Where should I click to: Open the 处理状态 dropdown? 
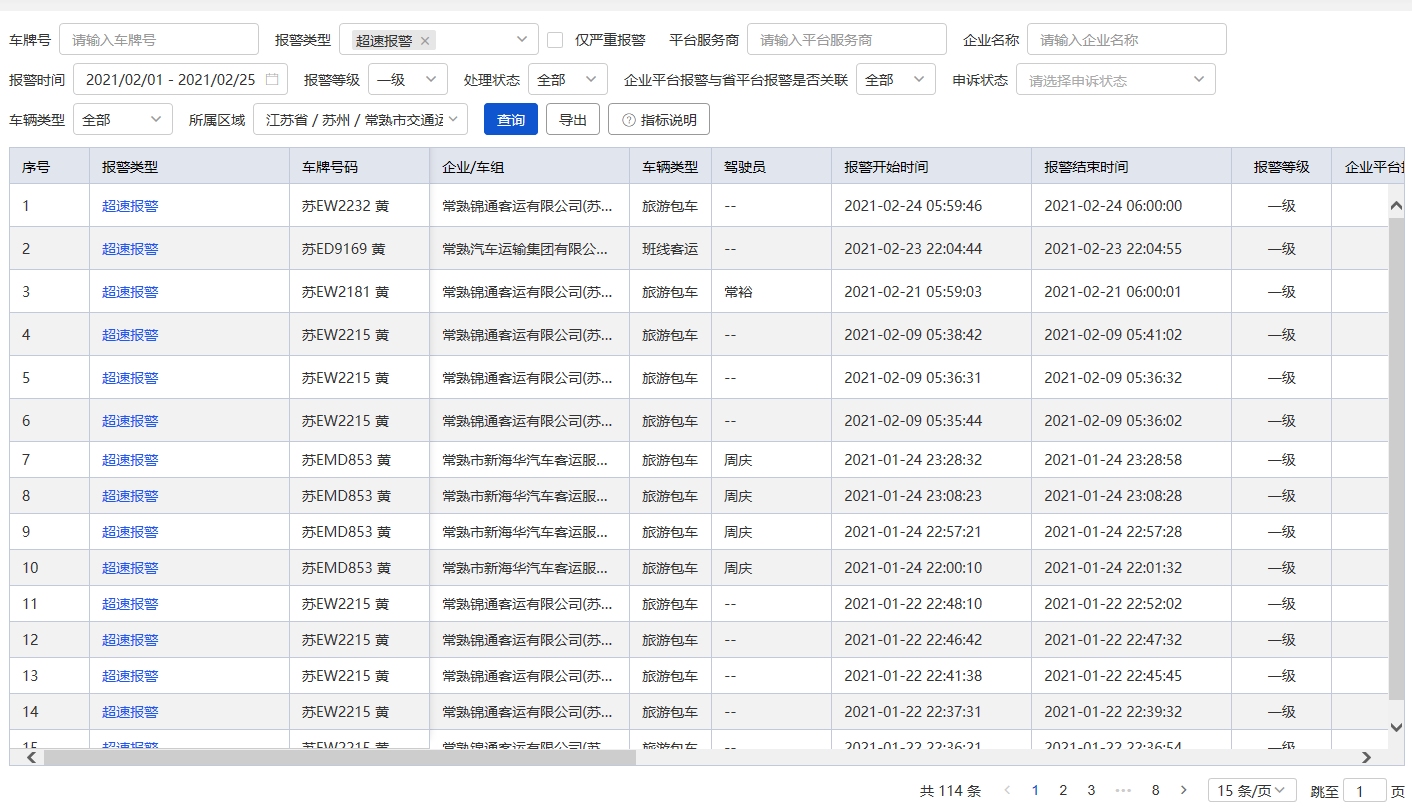tap(568, 80)
